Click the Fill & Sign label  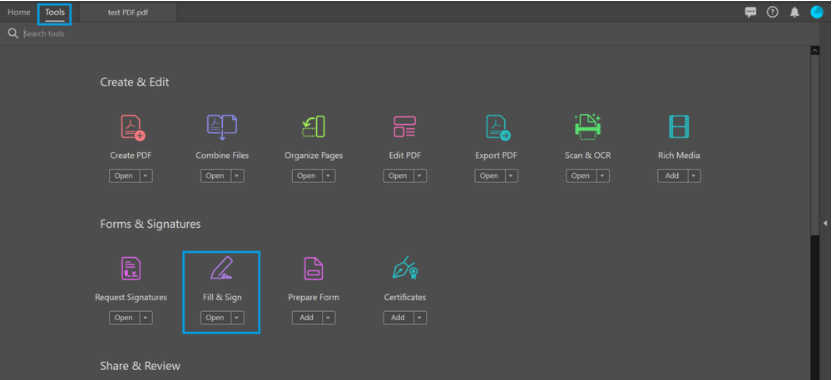222,297
